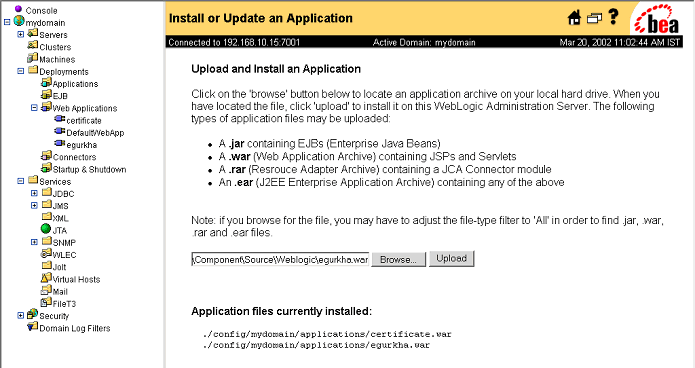Click the Virtual Hosts icon
695x368 pixels.
point(46,278)
